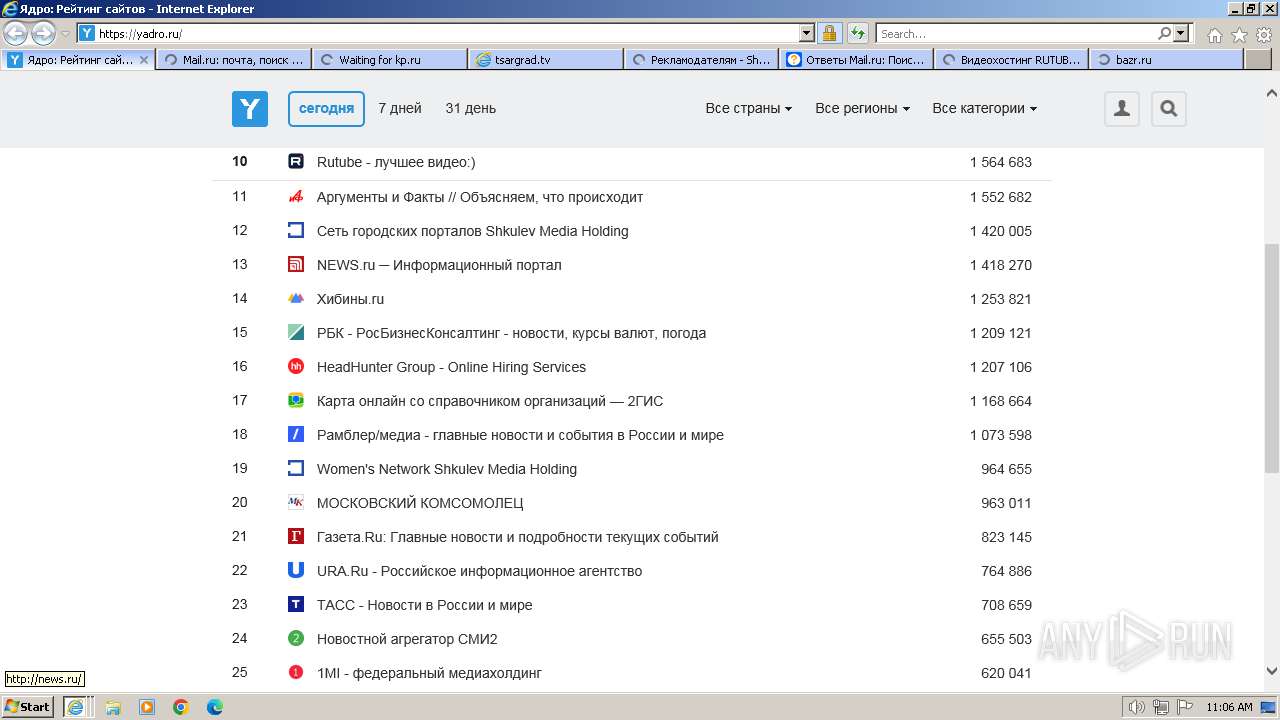Click the browser Forward arrow button
Viewport: 1280px width, 720px height.
[43, 33]
